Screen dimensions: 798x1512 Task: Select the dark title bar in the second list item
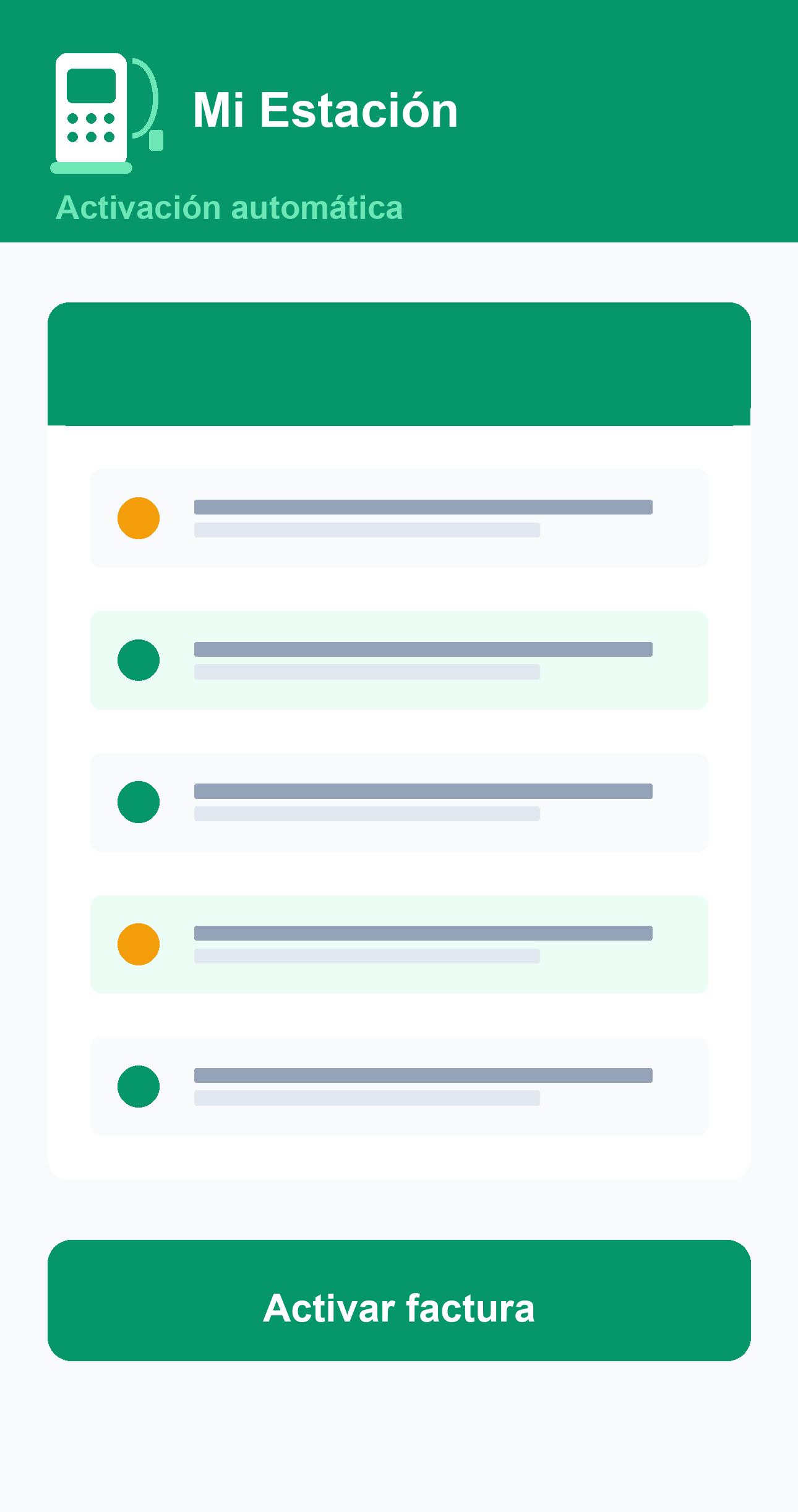[423, 649]
